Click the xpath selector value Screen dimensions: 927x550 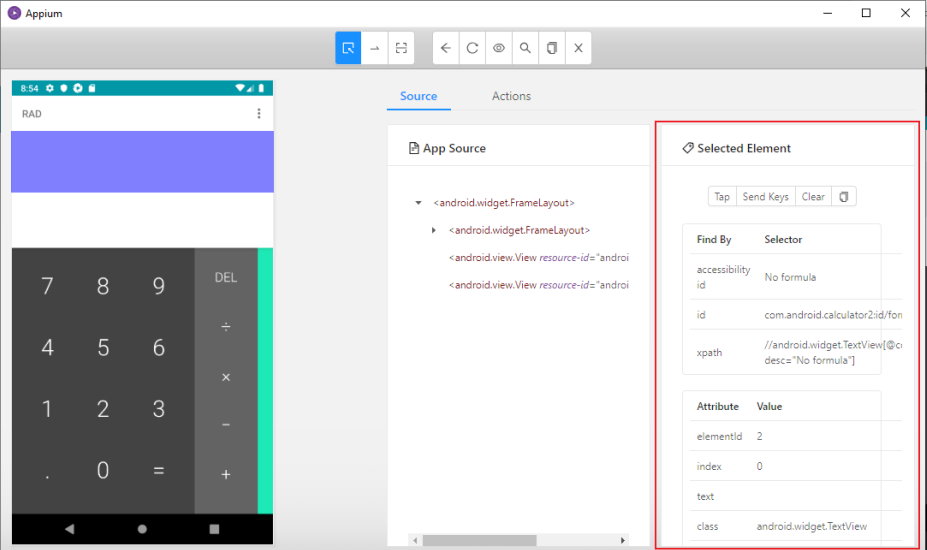(832, 352)
